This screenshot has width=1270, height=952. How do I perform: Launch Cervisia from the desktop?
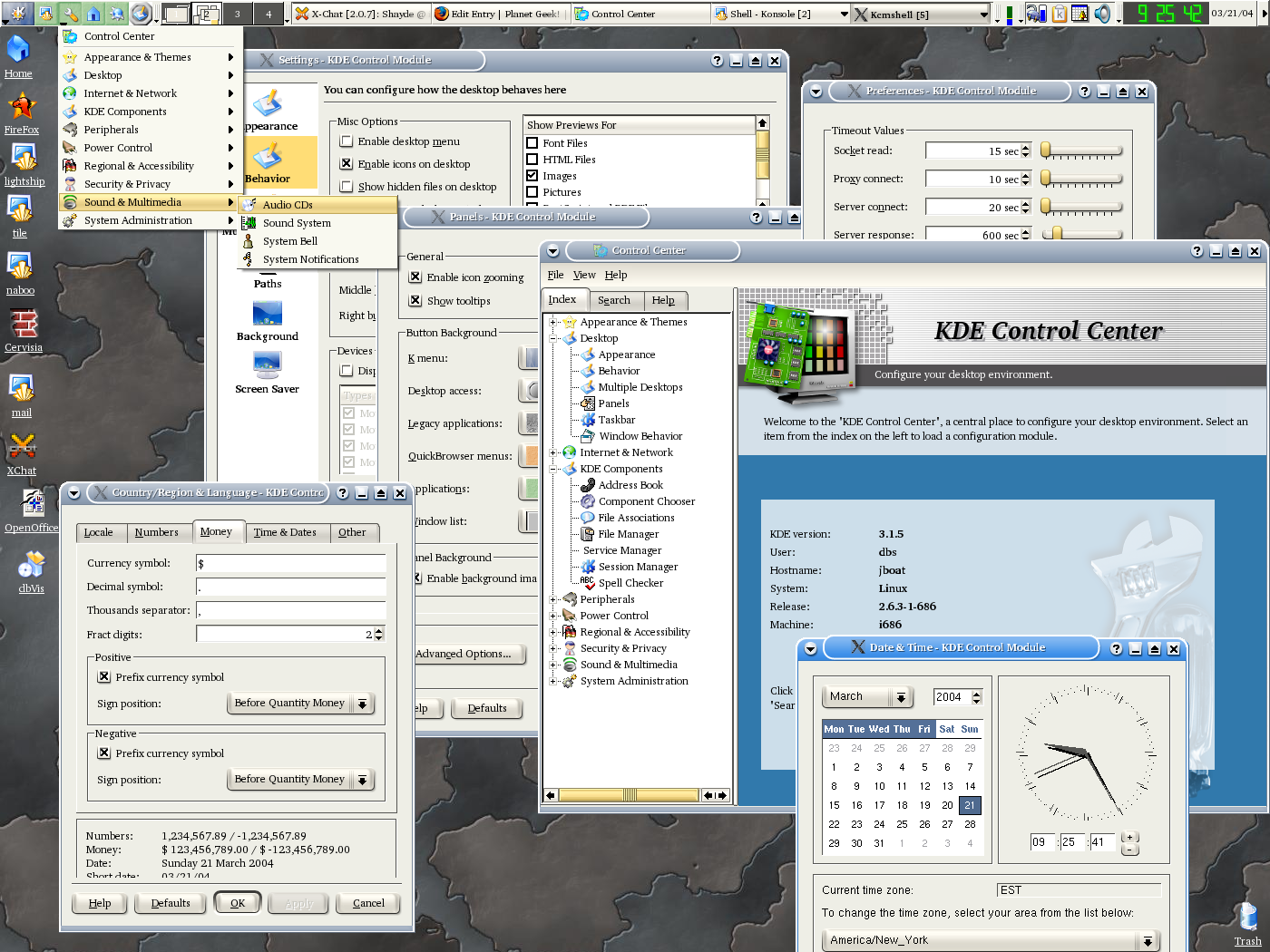pos(24,330)
